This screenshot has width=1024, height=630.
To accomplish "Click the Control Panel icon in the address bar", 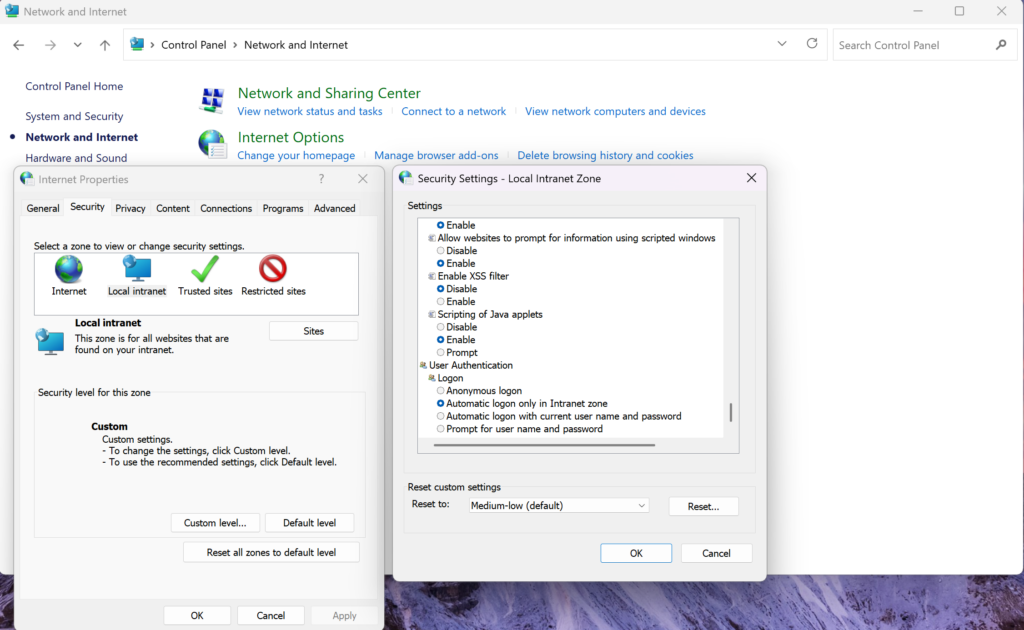I will click(x=137, y=44).
